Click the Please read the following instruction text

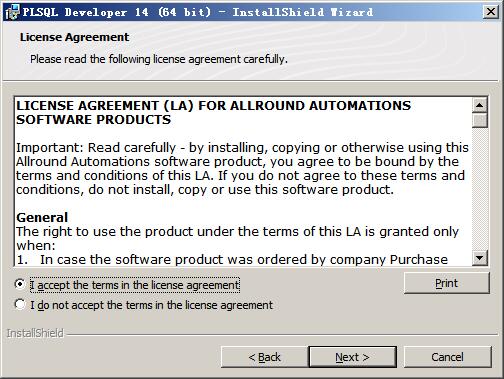point(159,59)
